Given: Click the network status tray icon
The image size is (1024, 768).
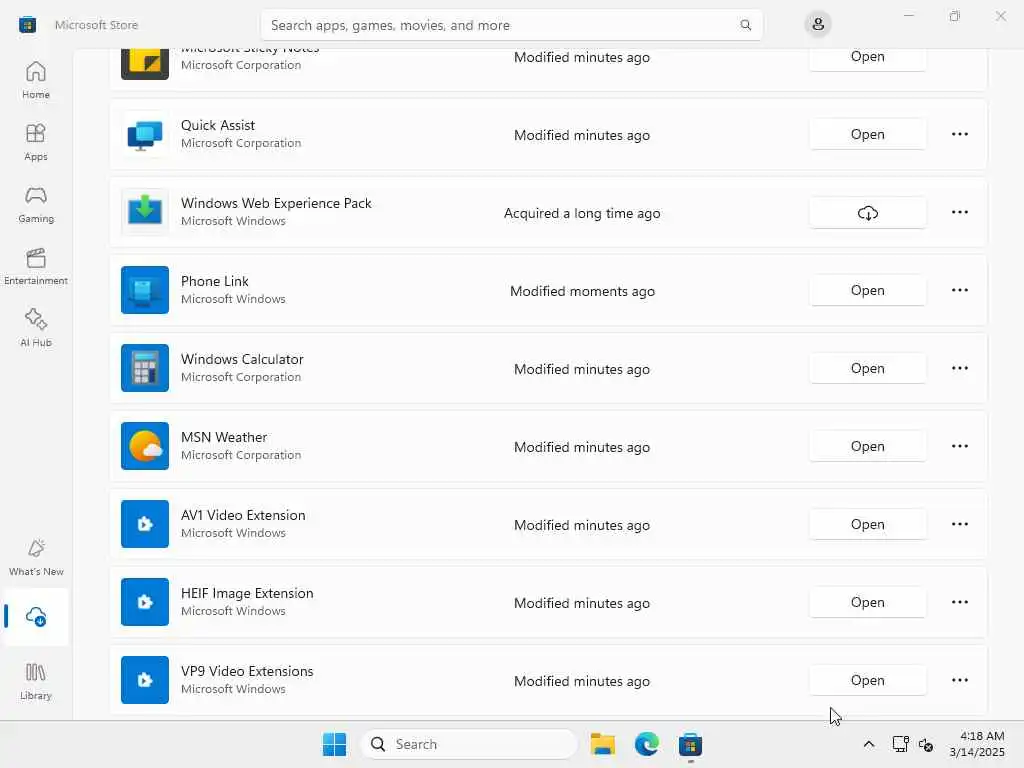Looking at the screenshot, I should click(901, 744).
